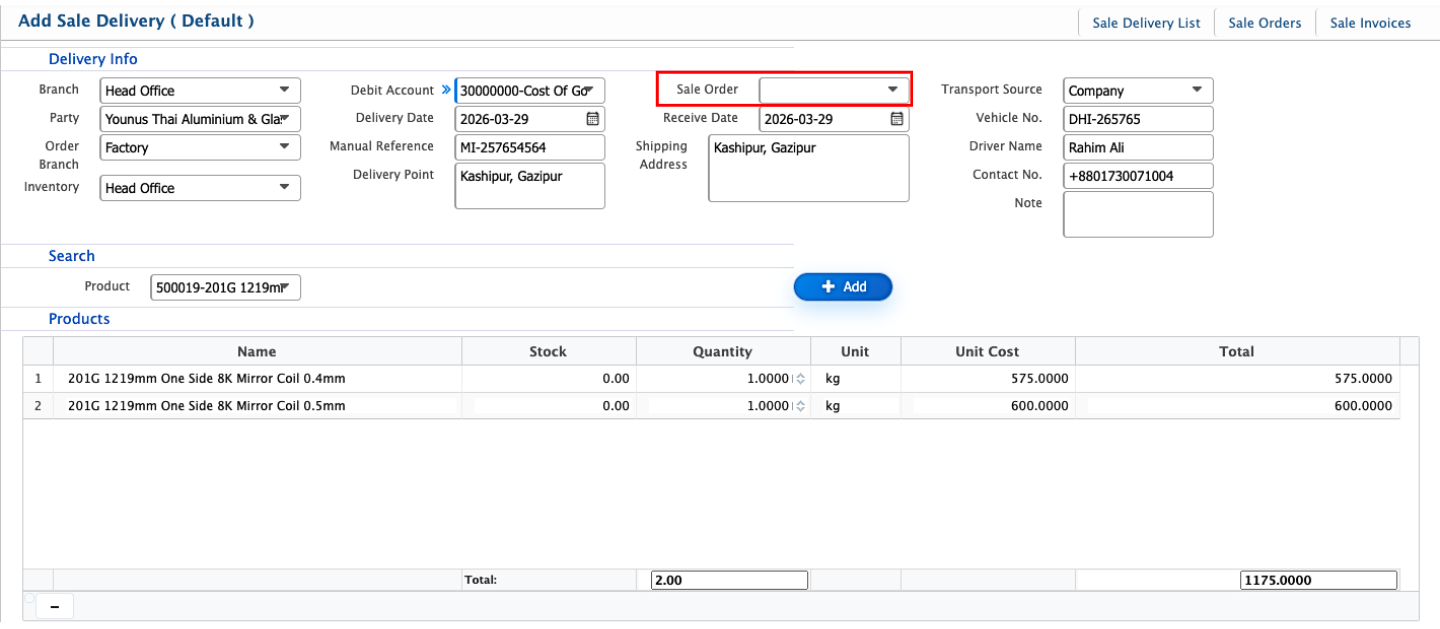The height and width of the screenshot is (629, 1440).
Task: Open calendar picker for Receive Date
Action: [897, 119]
